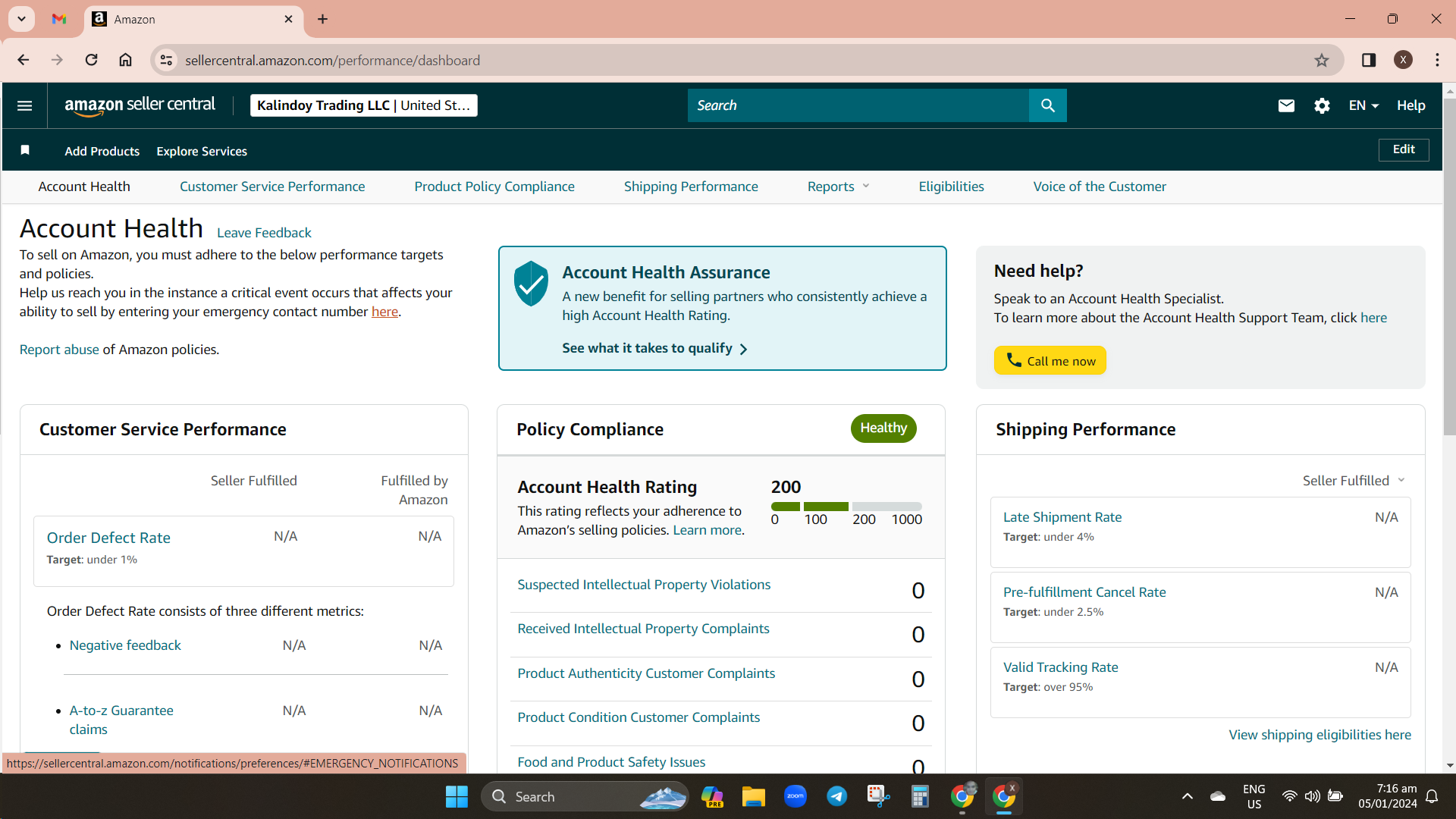Screen dimensions: 1456x819
Task: Open the Snipping Tool in taskbar
Action: pos(878,796)
